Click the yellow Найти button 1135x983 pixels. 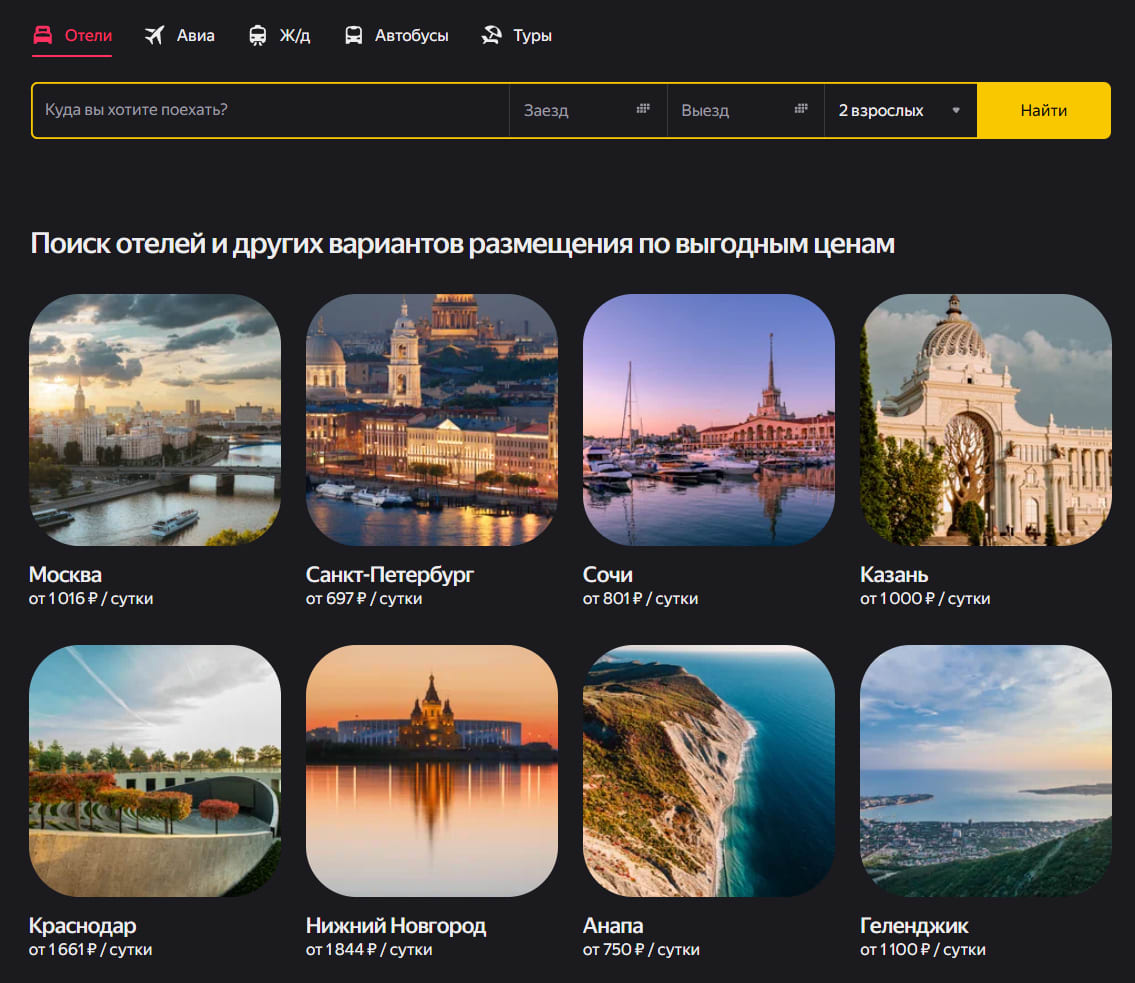(x=1044, y=110)
